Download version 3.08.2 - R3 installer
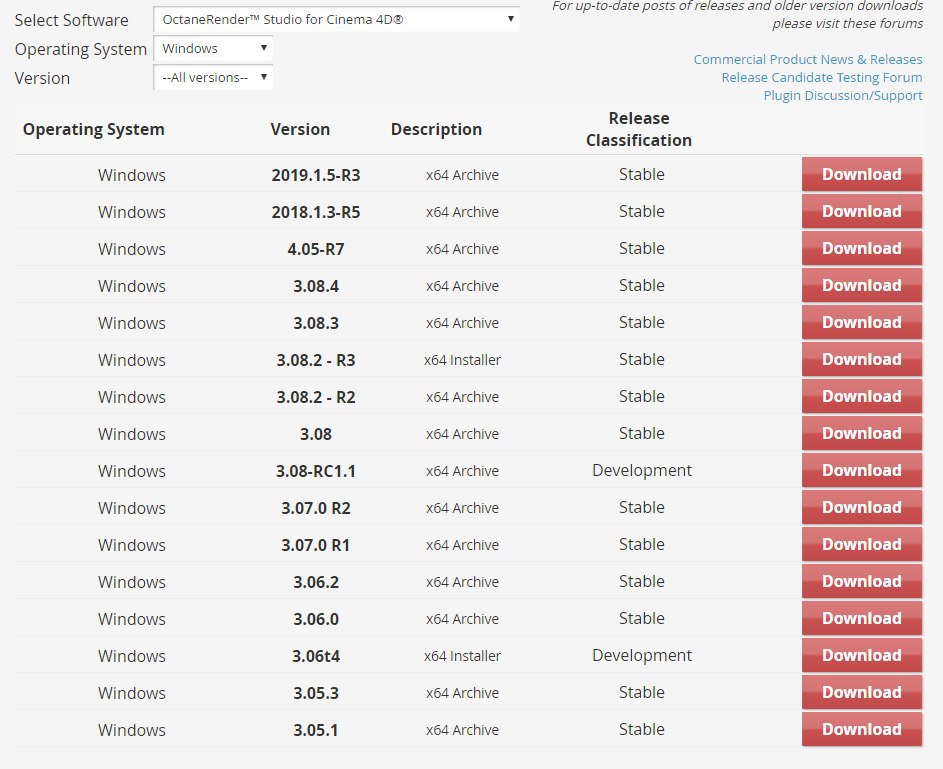The width and height of the screenshot is (943, 769). coord(861,360)
